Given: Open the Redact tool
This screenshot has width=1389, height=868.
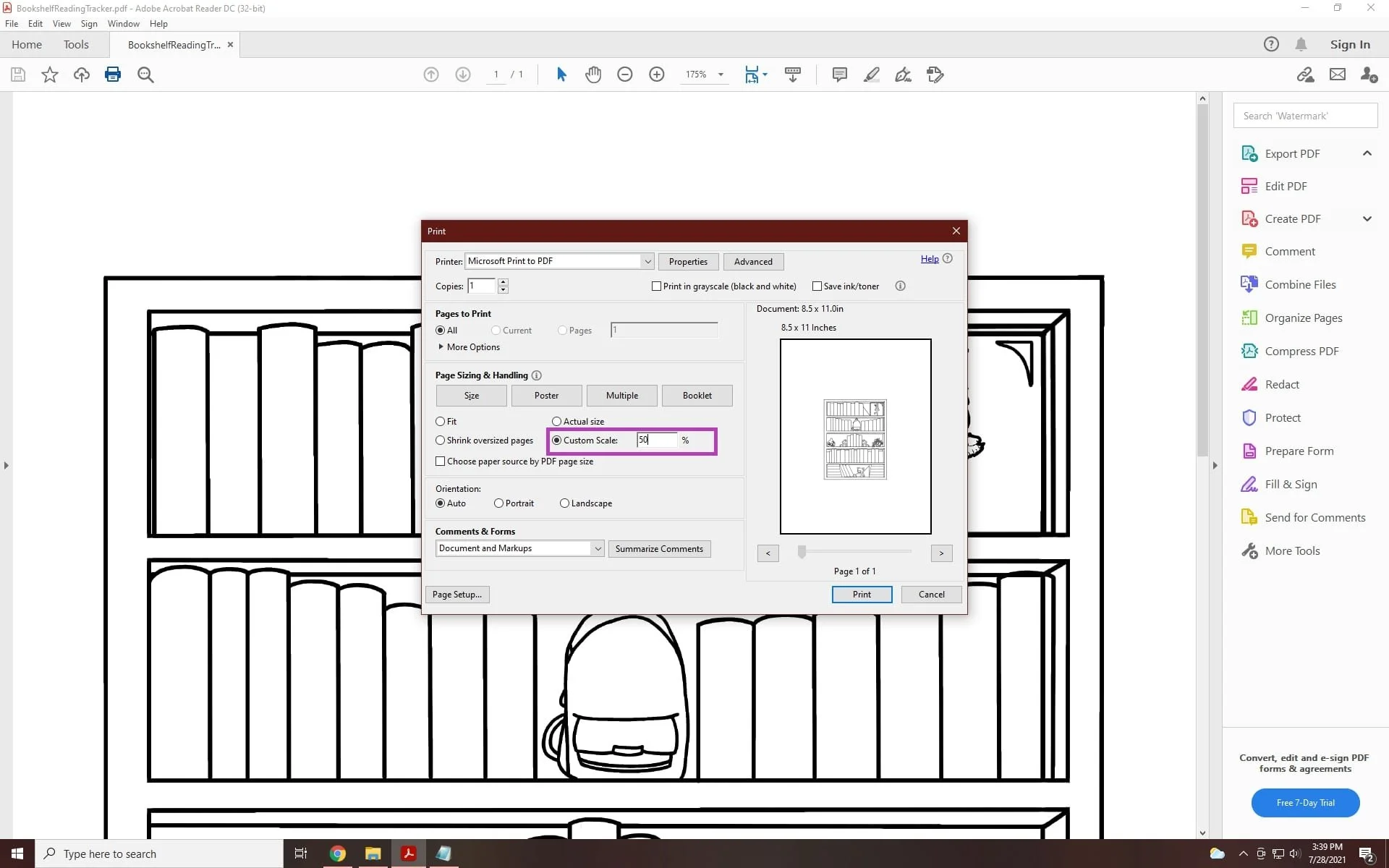Looking at the screenshot, I should [1283, 384].
